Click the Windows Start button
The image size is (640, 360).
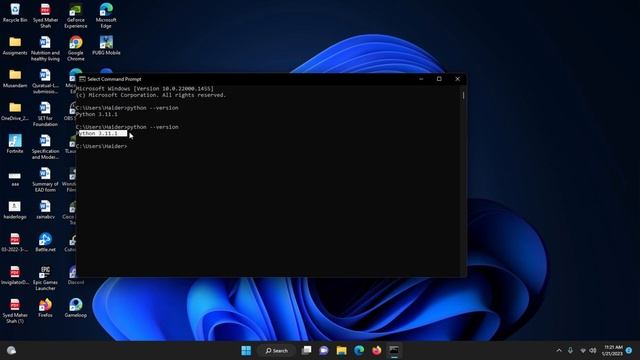(x=246, y=350)
